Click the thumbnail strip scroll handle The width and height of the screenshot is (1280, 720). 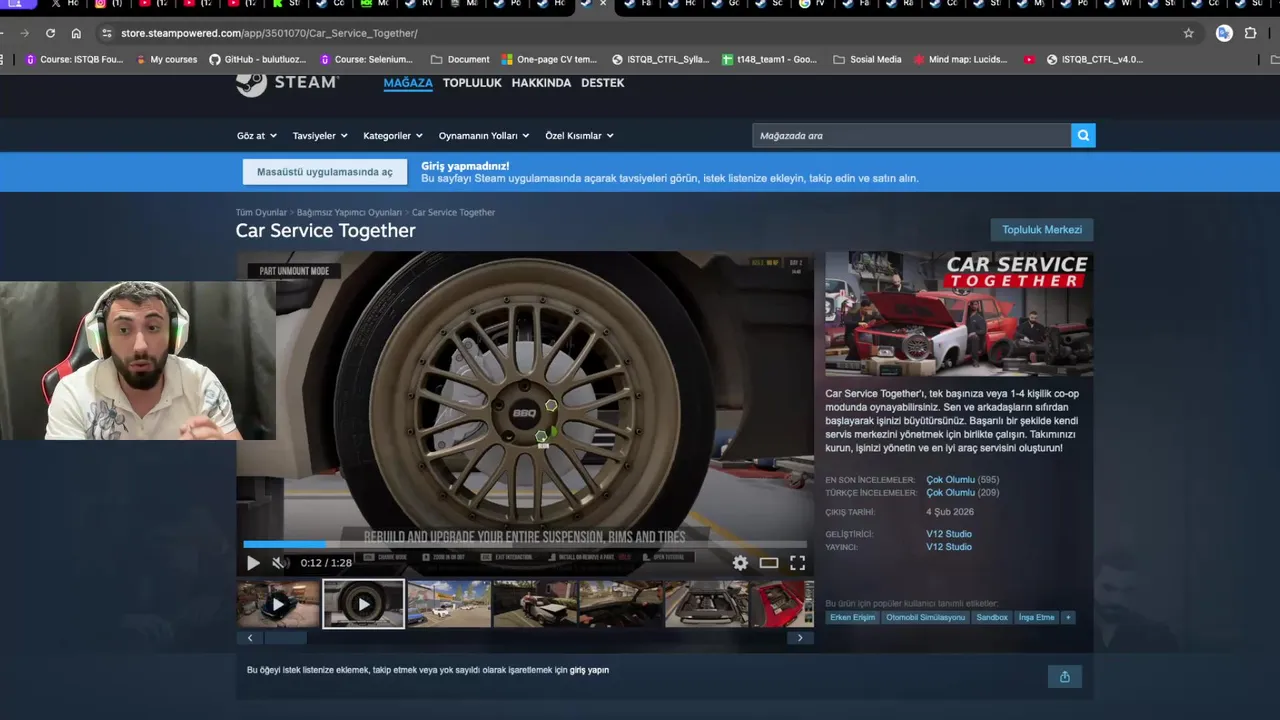point(285,638)
